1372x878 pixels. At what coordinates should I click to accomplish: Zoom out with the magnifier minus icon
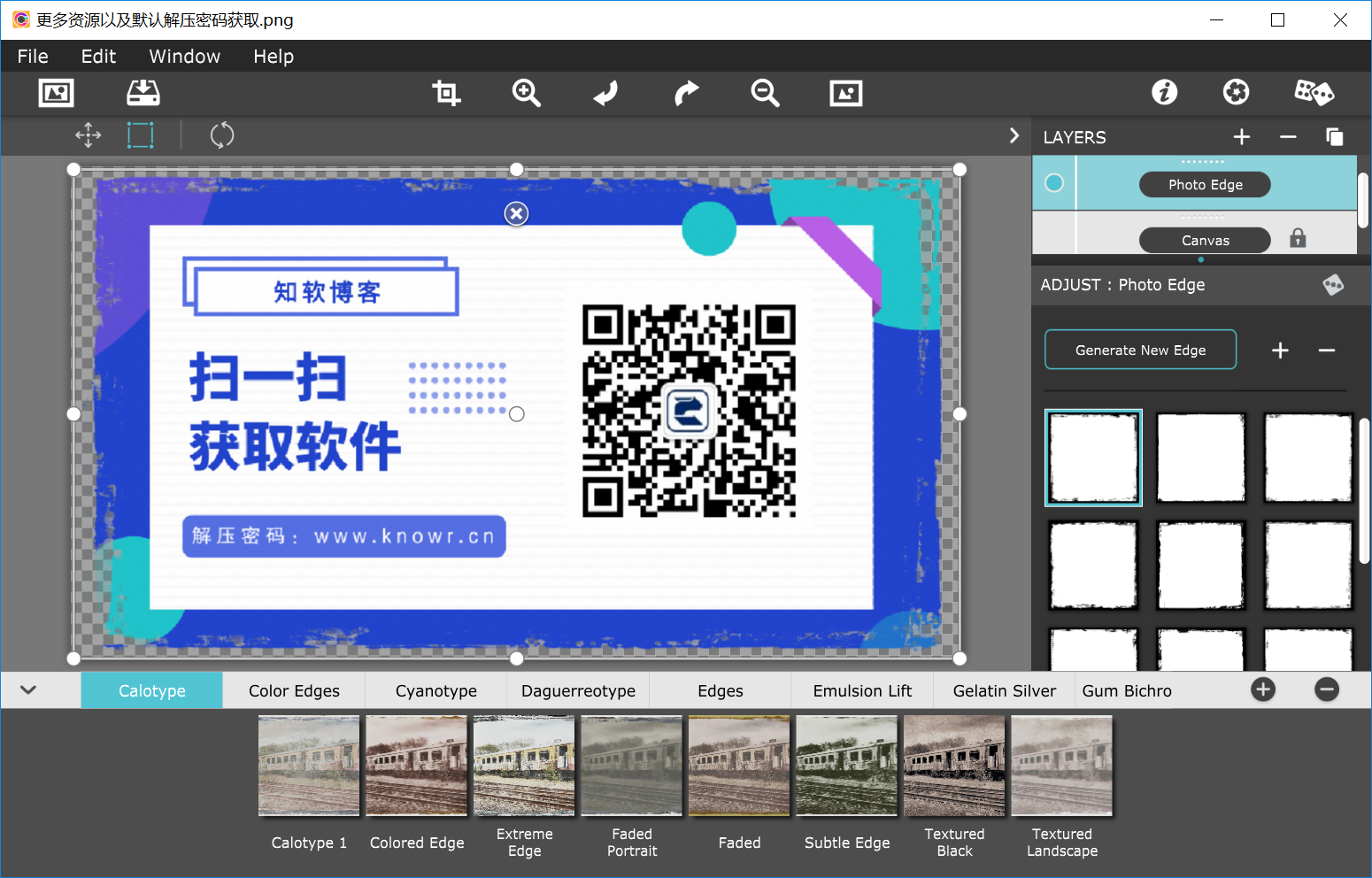click(766, 93)
